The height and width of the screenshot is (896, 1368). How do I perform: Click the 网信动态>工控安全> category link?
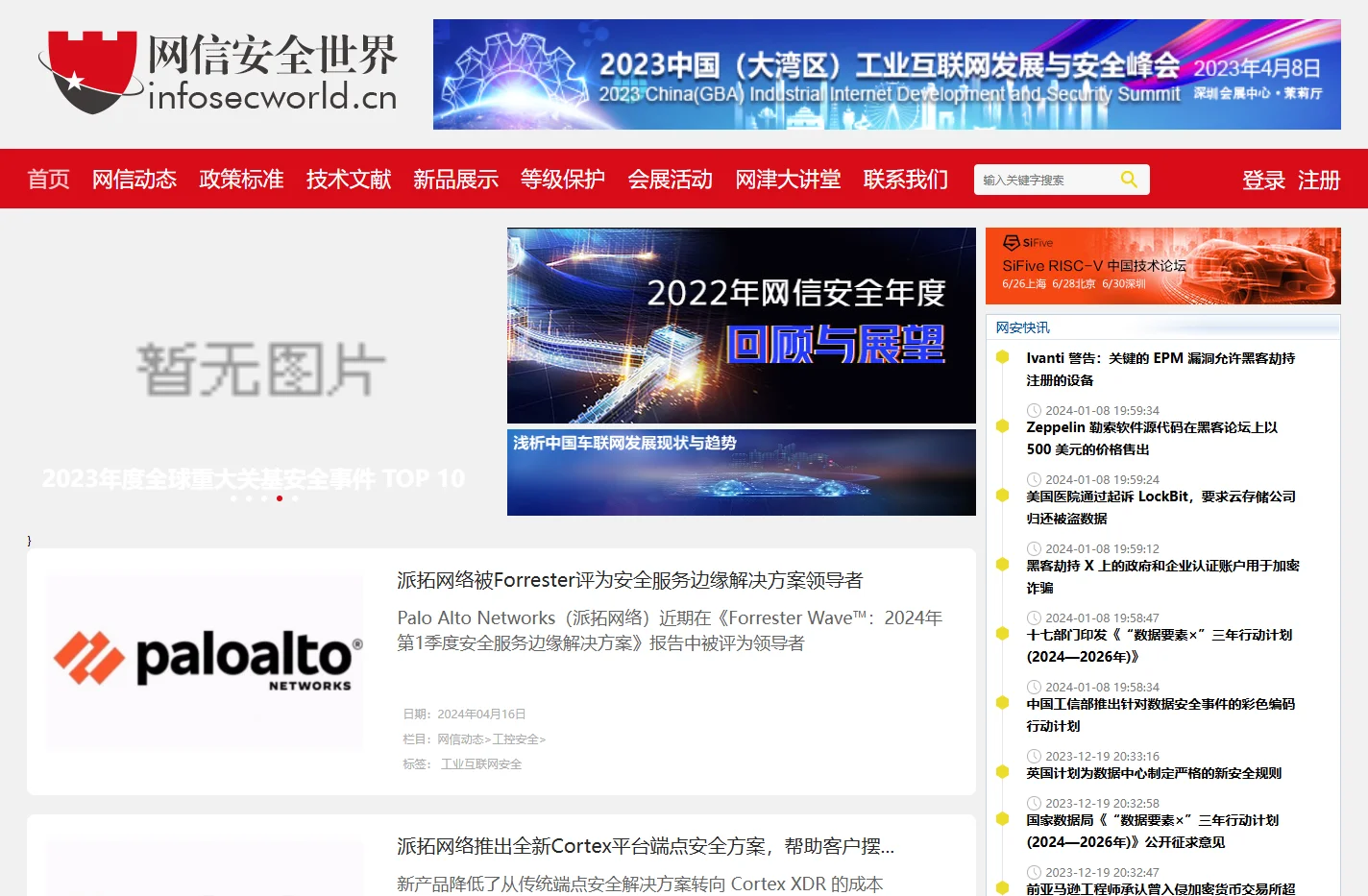tap(492, 739)
